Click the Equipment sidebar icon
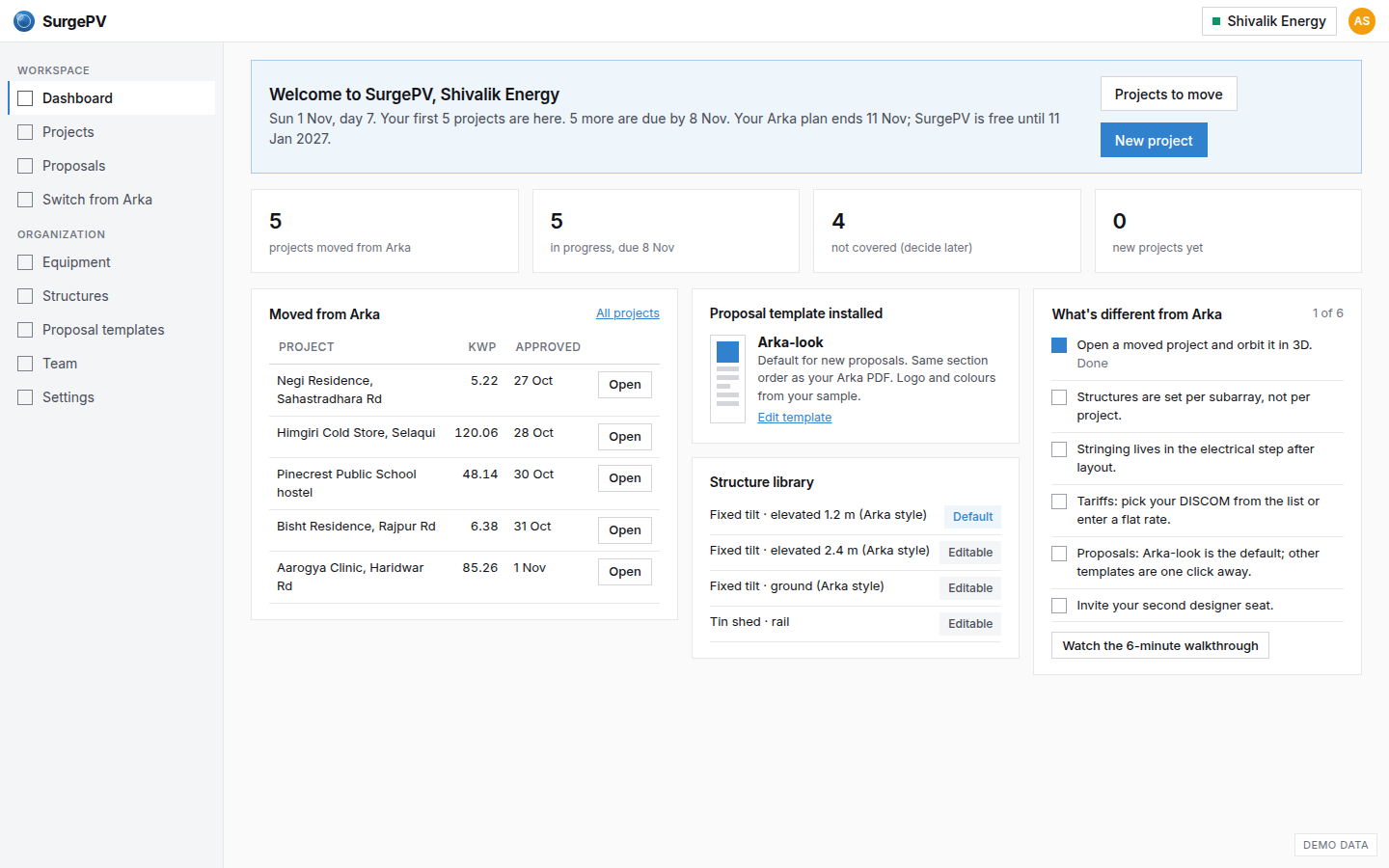Image resolution: width=1389 pixels, height=868 pixels. 25,262
